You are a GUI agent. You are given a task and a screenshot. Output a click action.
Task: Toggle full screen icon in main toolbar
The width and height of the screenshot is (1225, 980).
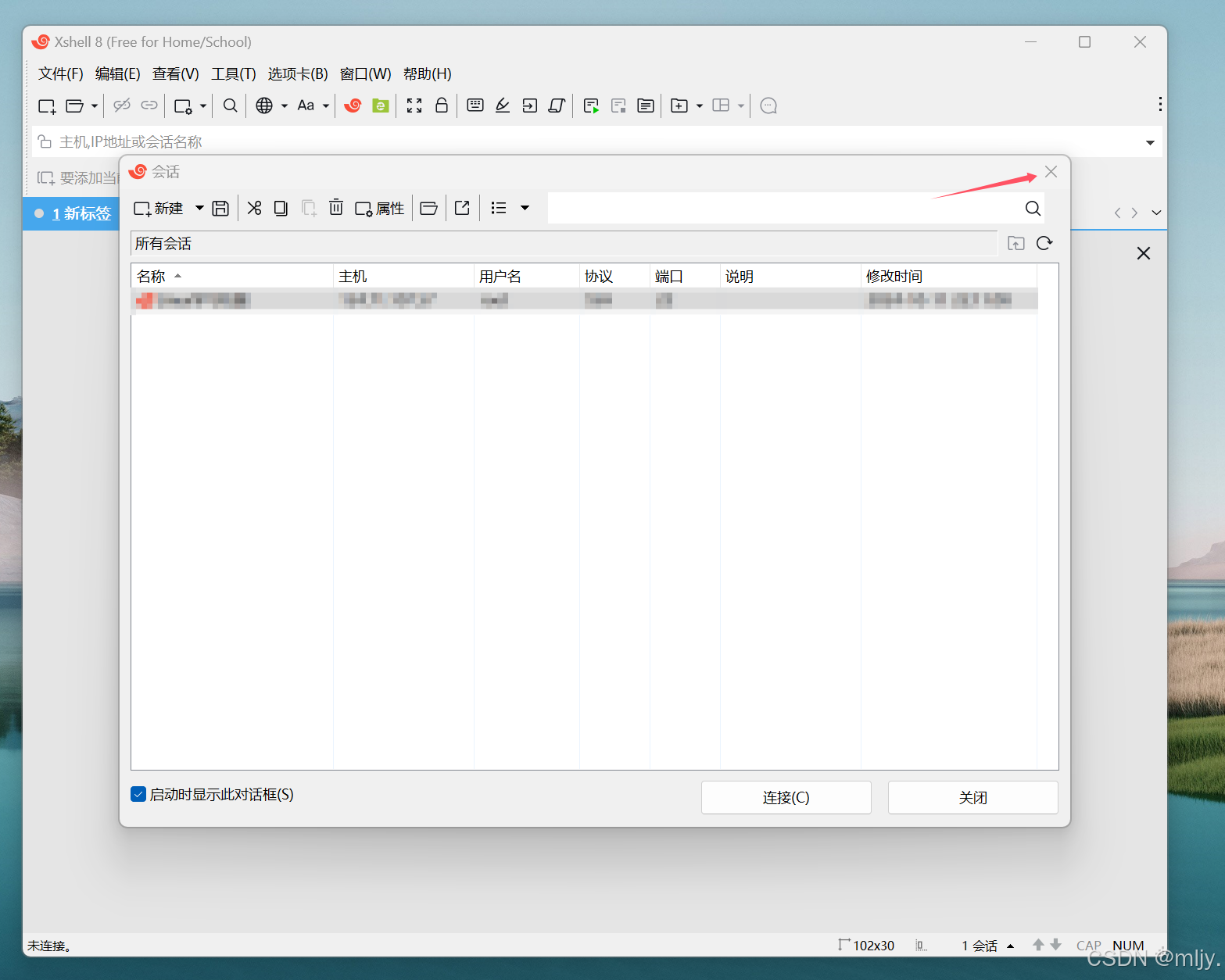[414, 106]
